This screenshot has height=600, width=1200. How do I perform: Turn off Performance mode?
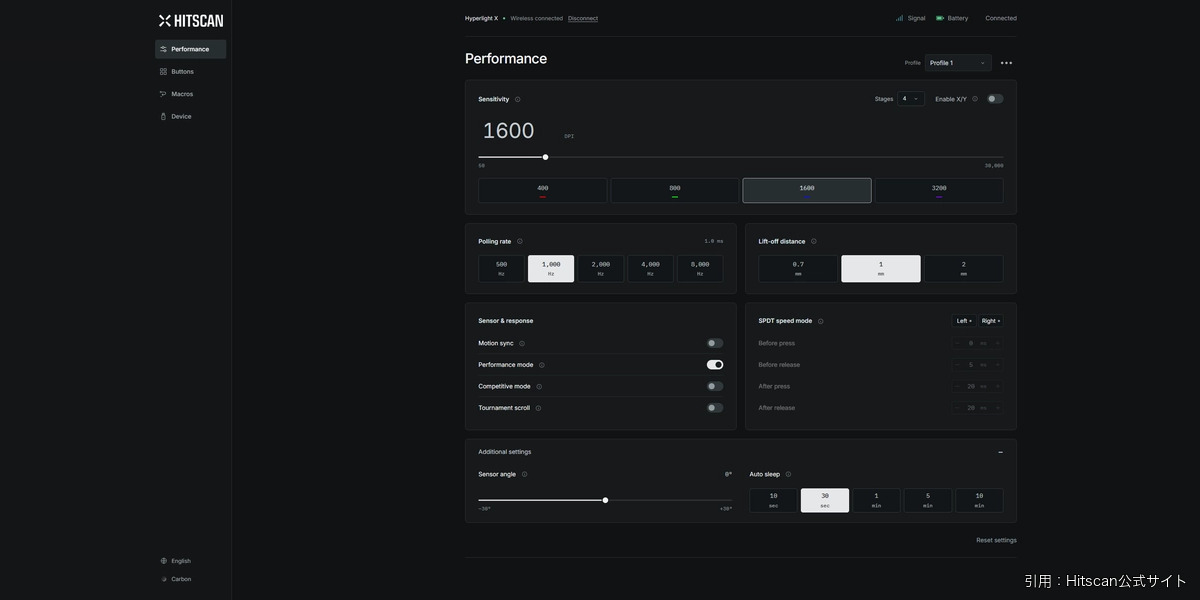coord(715,365)
